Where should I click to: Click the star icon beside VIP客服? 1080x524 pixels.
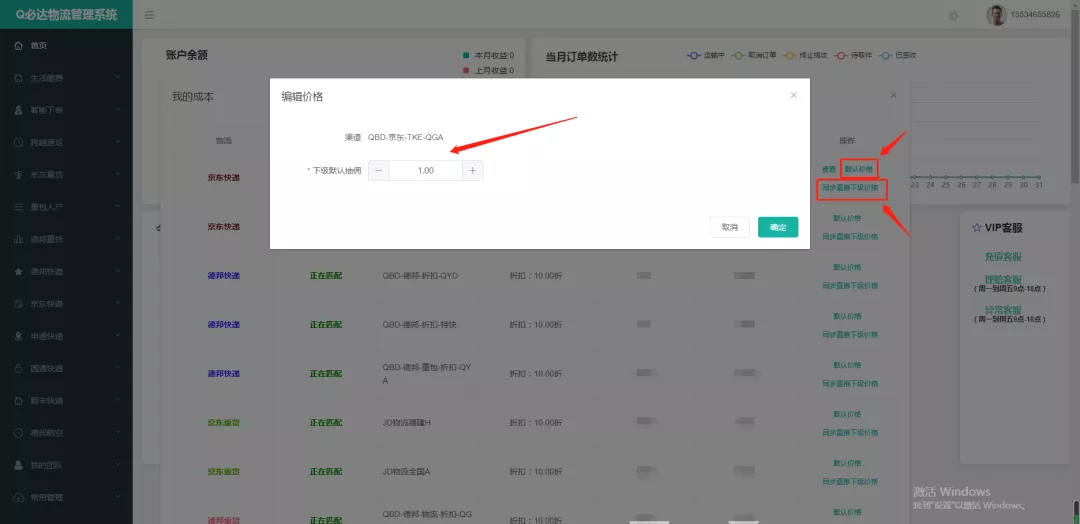(x=976, y=227)
